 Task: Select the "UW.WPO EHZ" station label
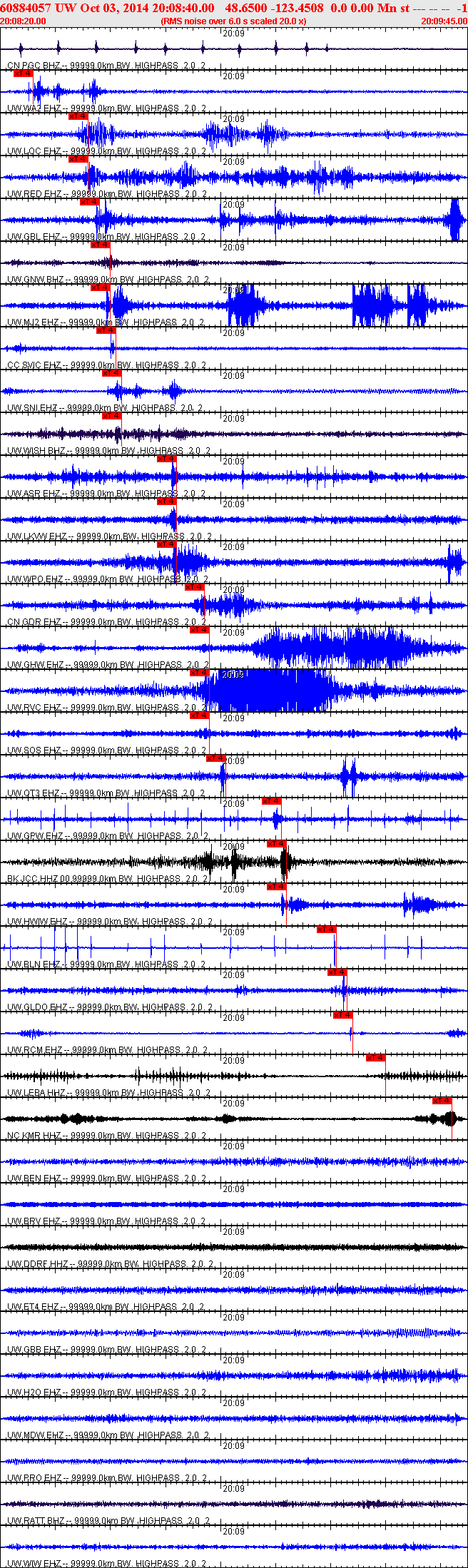pos(36,579)
